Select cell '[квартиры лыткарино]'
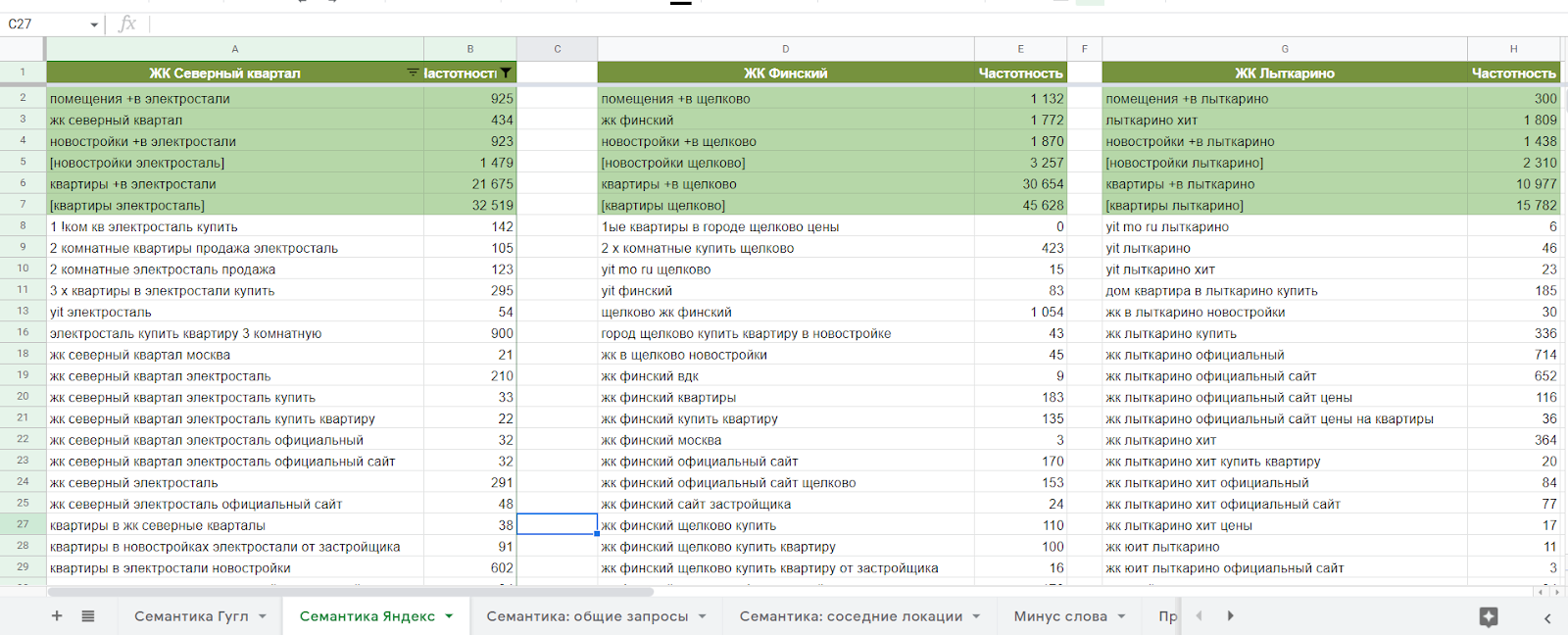The width and height of the screenshot is (1568, 635). pos(1285,206)
